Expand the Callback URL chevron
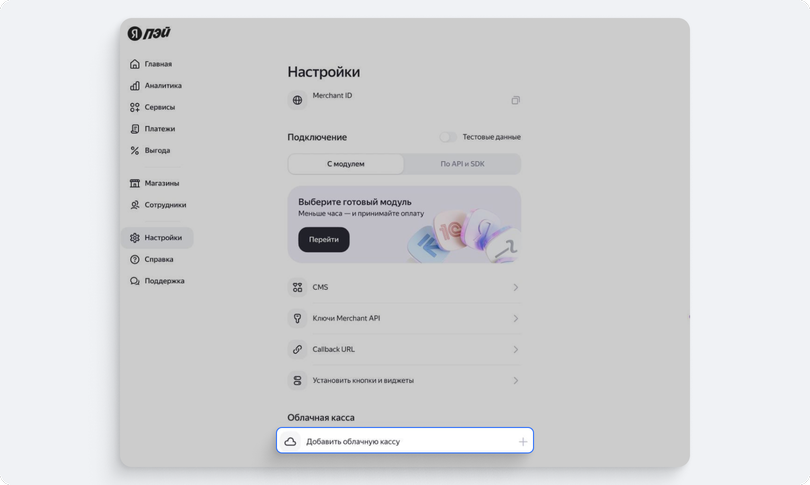The width and height of the screenshot is (810, 485). pyautogui.click(x=516, y=350)
